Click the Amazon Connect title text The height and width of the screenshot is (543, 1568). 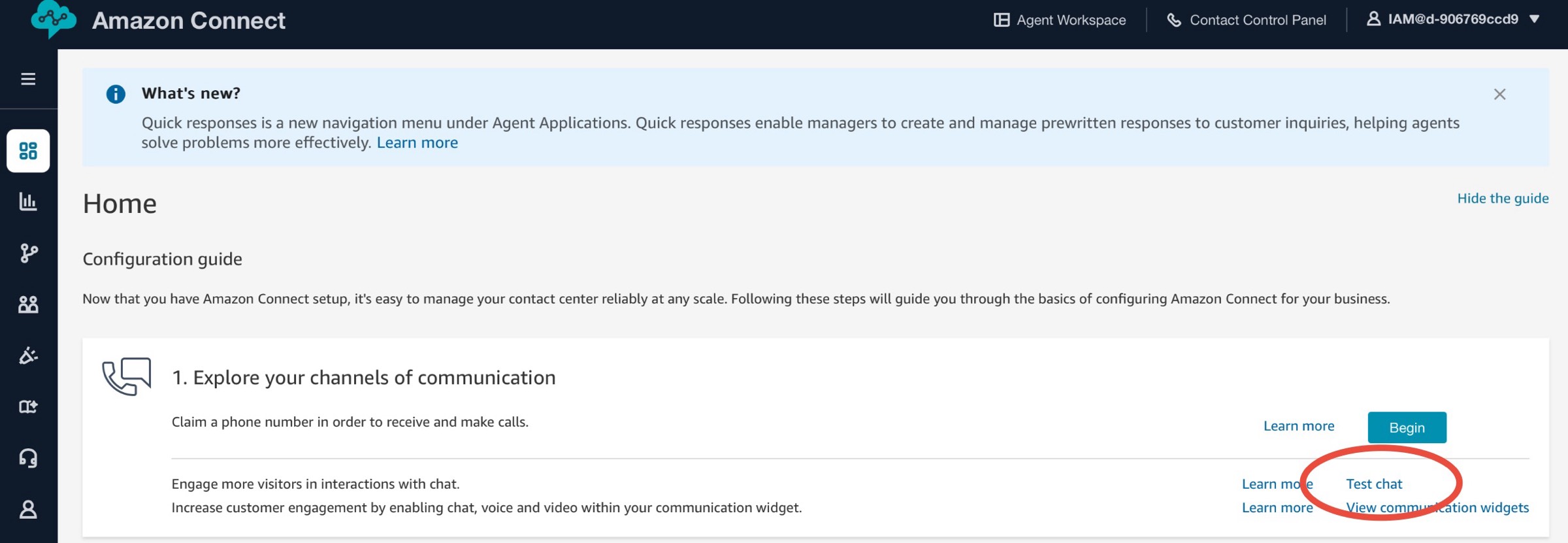pos(189,20)
